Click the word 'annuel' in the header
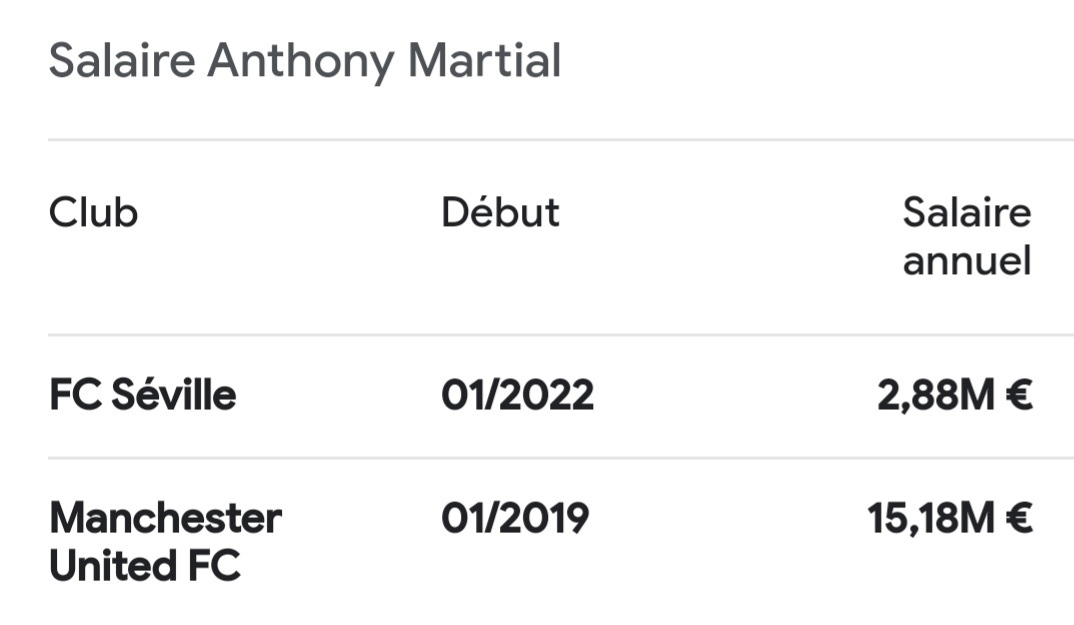This screenshot has width=1074, height=625. click(967, 261)
